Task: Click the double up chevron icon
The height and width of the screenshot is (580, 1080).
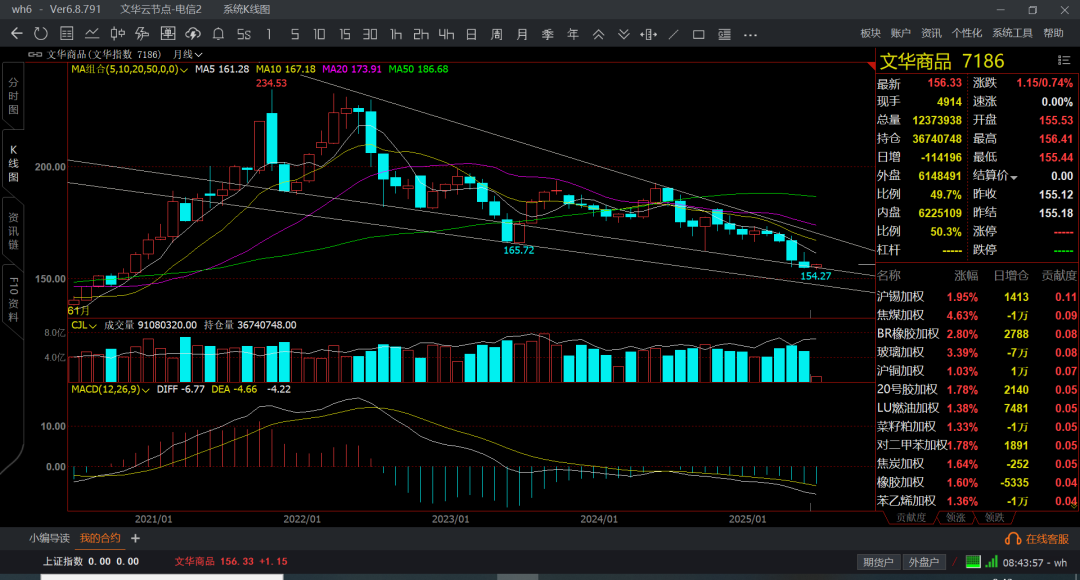Action: click(598, 33)
